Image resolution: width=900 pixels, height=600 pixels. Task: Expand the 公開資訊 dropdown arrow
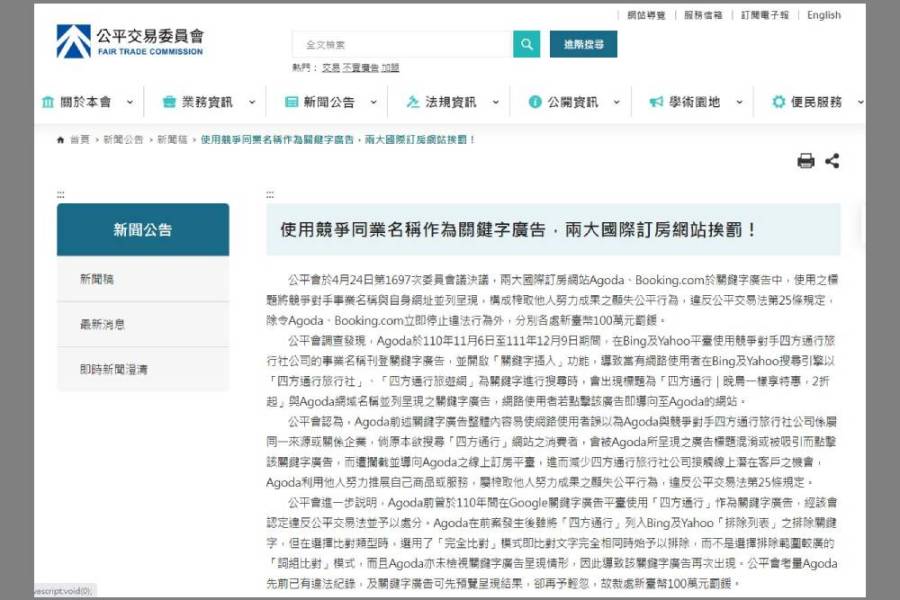[616, 103]
